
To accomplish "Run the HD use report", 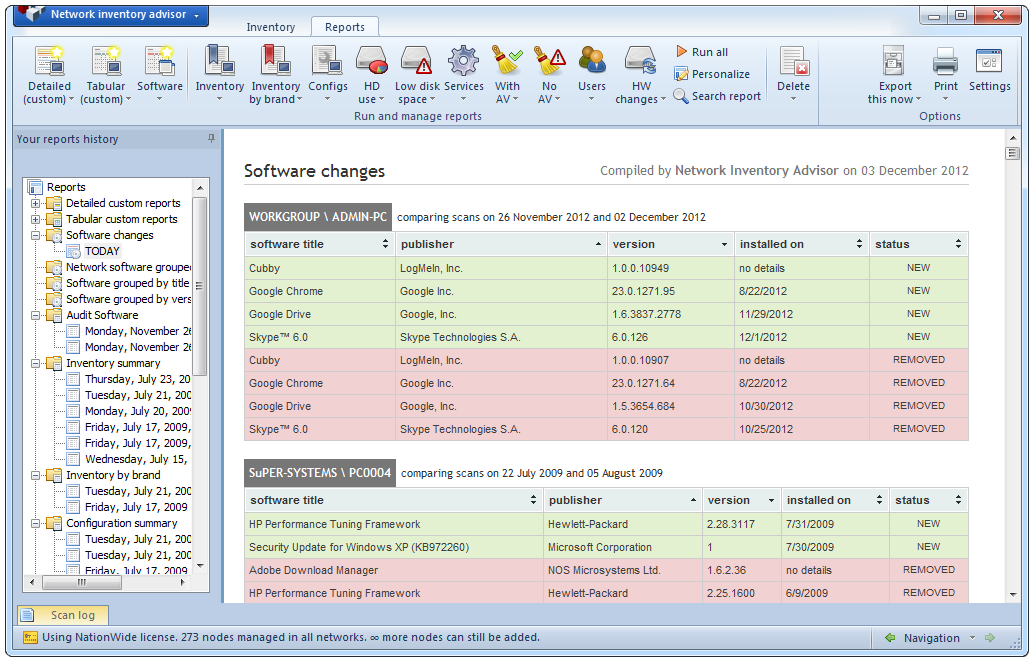I will pos(371,61).
